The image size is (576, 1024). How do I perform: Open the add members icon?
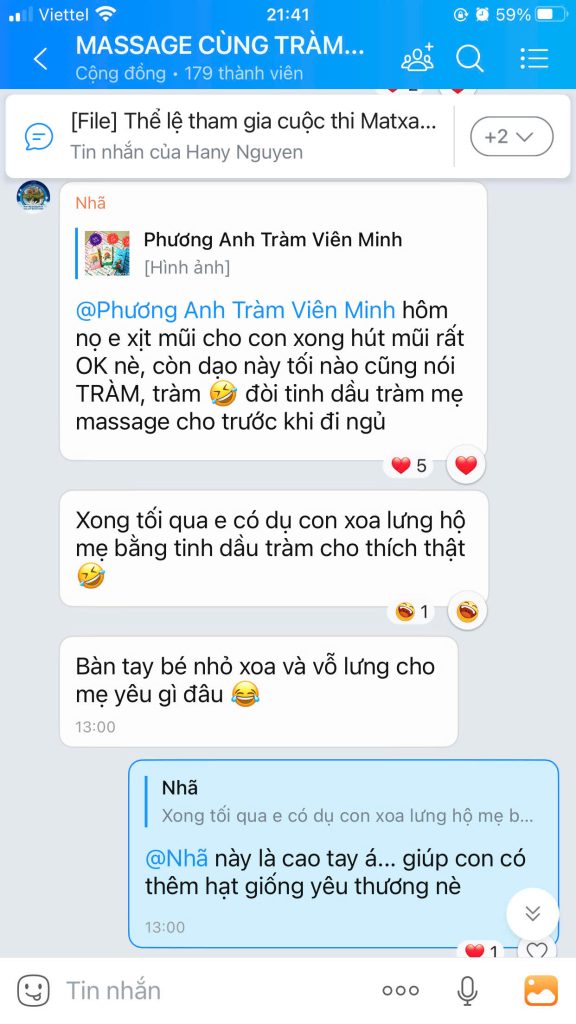(x=418, y=58)
